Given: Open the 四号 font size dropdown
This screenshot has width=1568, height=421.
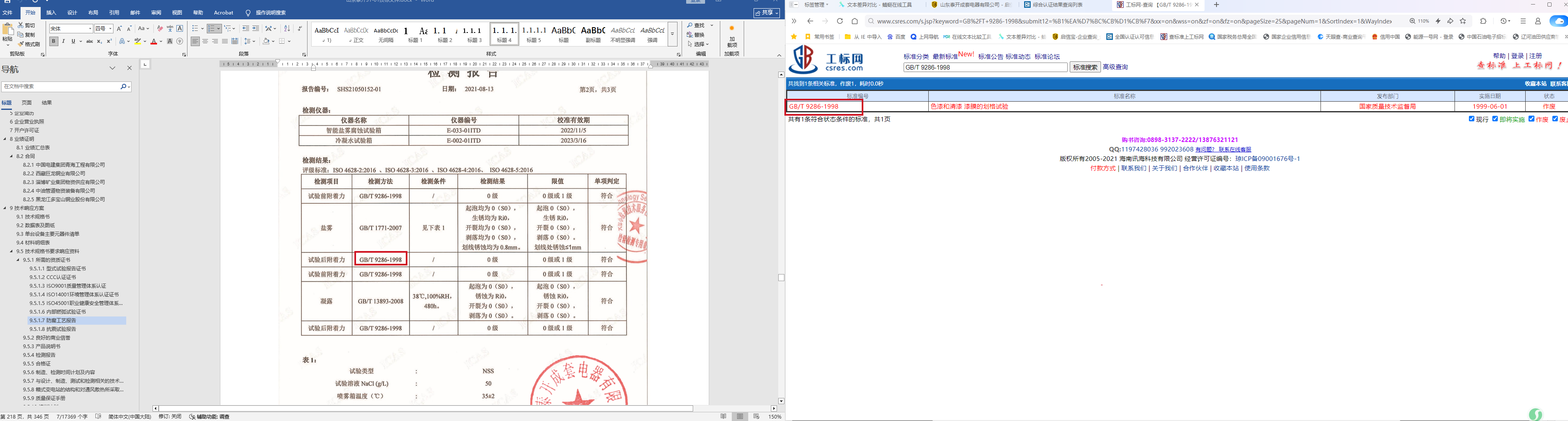Looking at the screenshot, I should [110, 29].
